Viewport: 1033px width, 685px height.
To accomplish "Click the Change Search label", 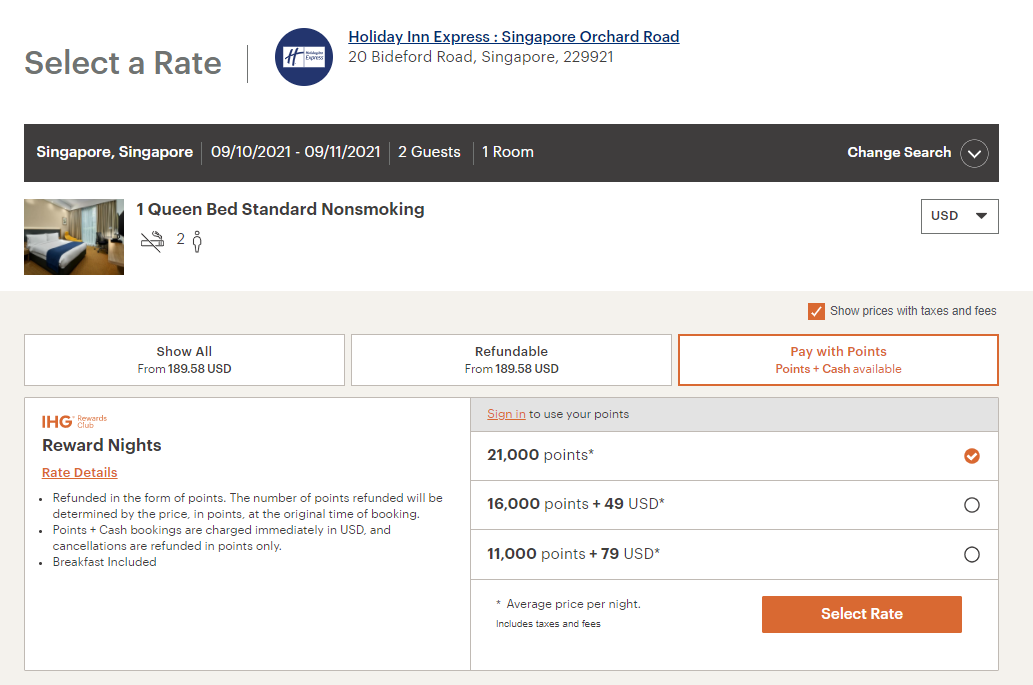I will coord(899,152).
